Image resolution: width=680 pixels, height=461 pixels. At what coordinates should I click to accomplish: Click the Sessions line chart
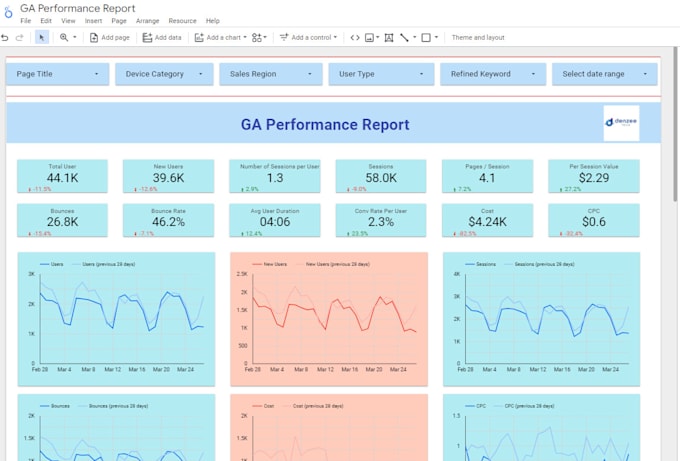tap(541, 319)
